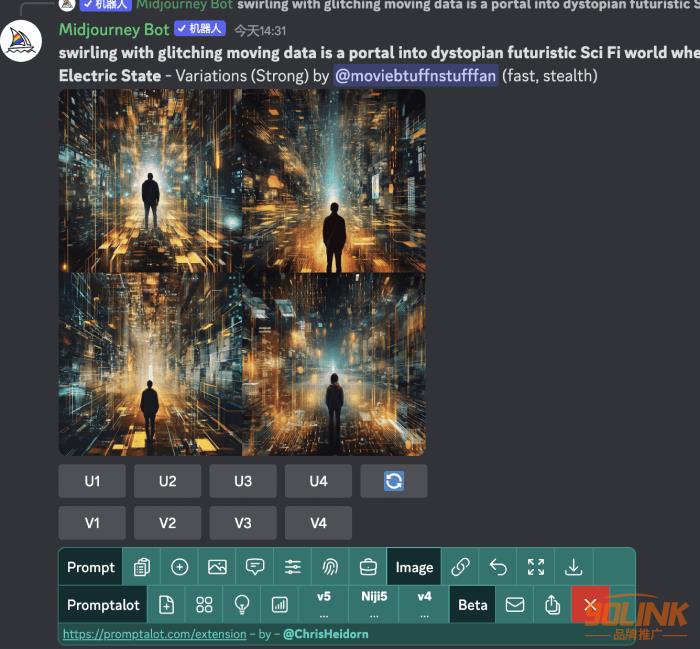
Task: Create variations of image one with V1
Action: click(92, 523)
